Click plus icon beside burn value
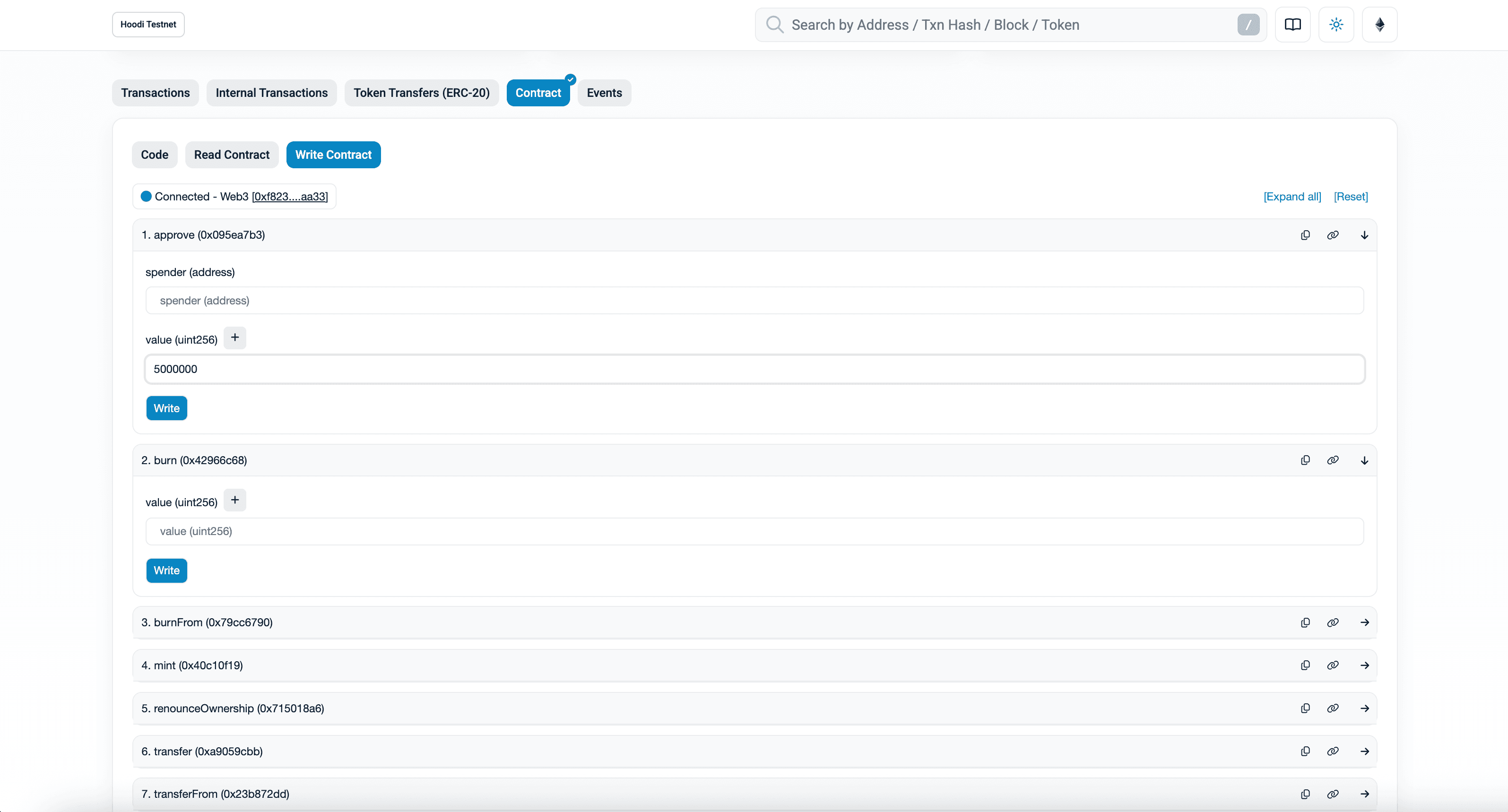The width and height of the screenshot is (1508, 812). coord(235,500)
